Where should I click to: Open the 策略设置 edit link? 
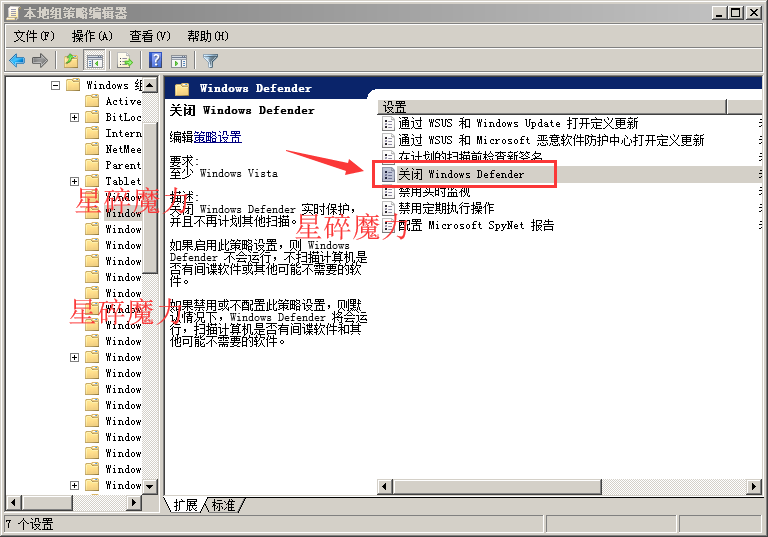[217, 137]
